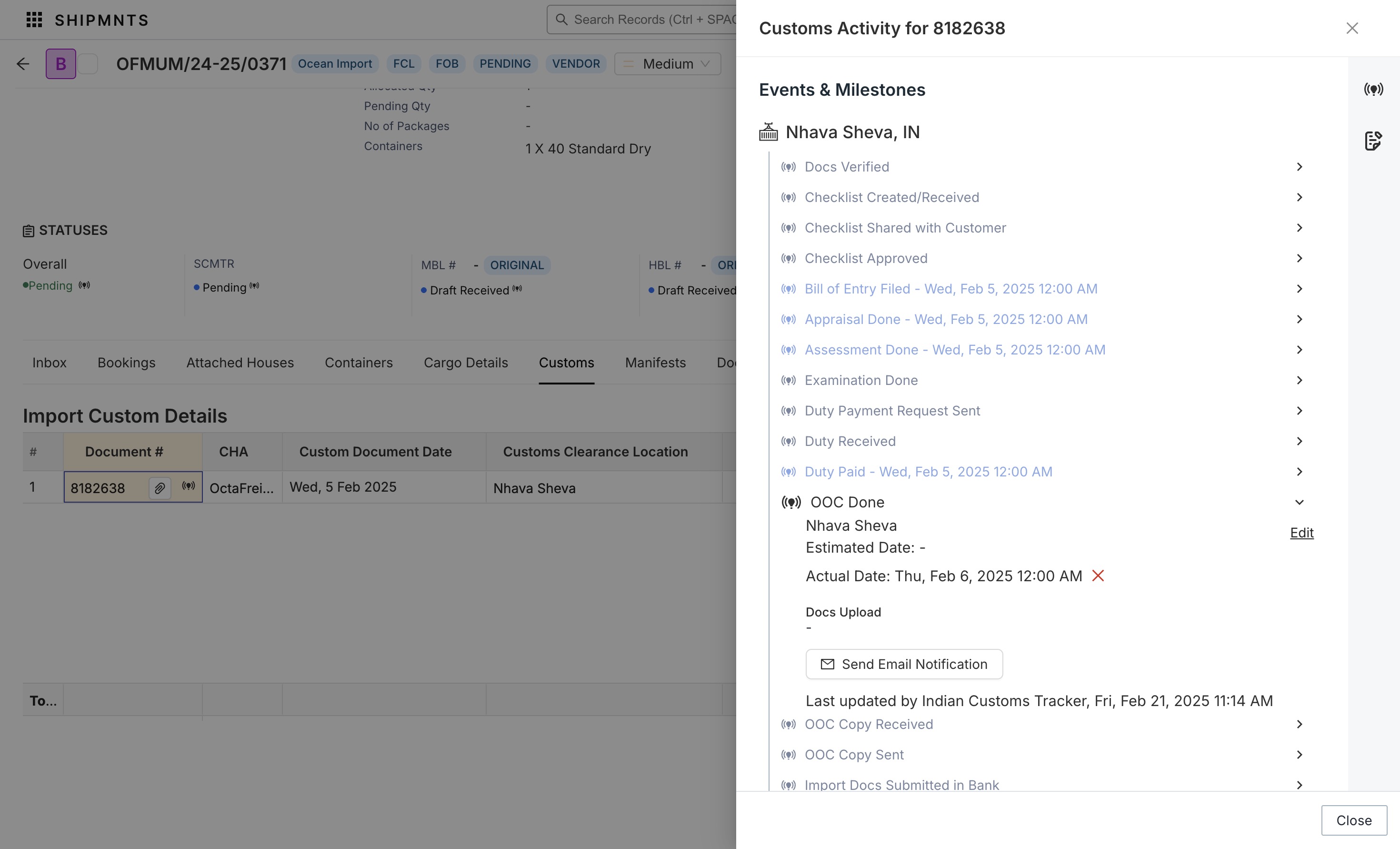Click the notes edit icon in right sidebar

[1373, 141]
